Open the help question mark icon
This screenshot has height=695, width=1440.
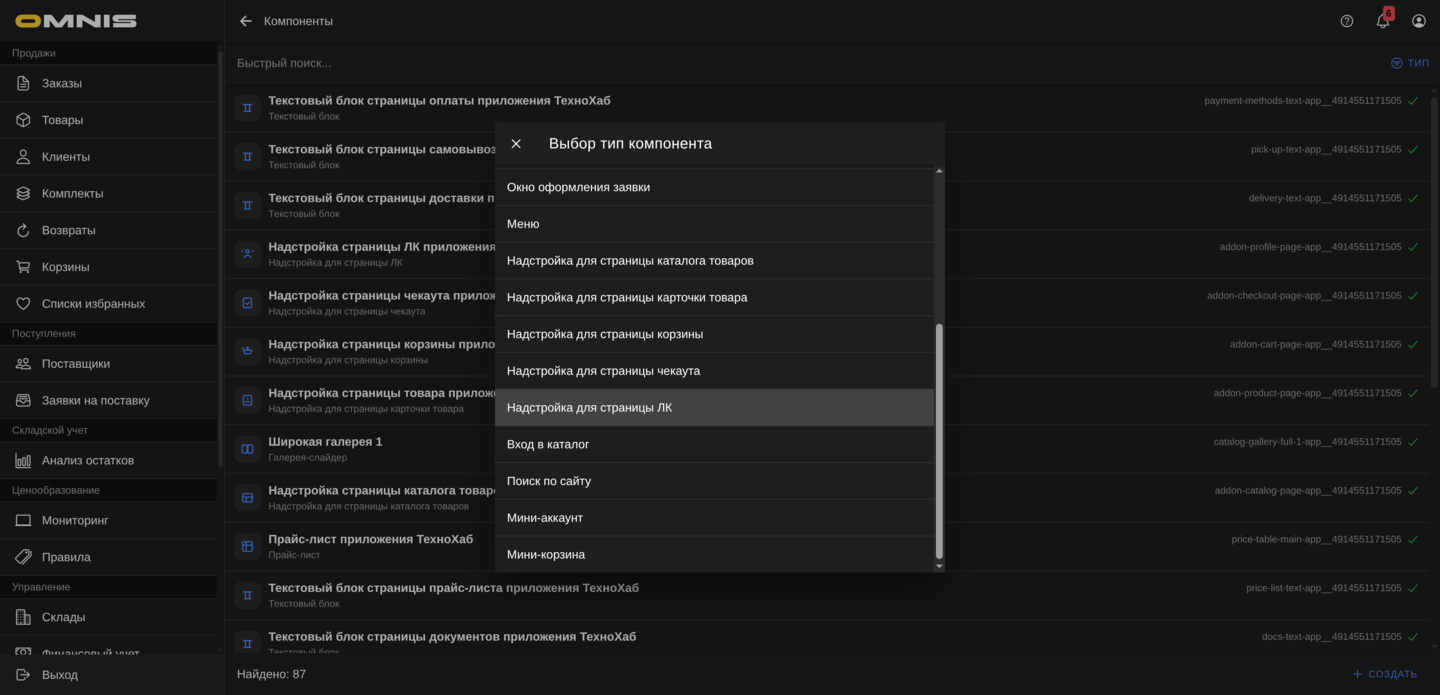pos(1347,21)
